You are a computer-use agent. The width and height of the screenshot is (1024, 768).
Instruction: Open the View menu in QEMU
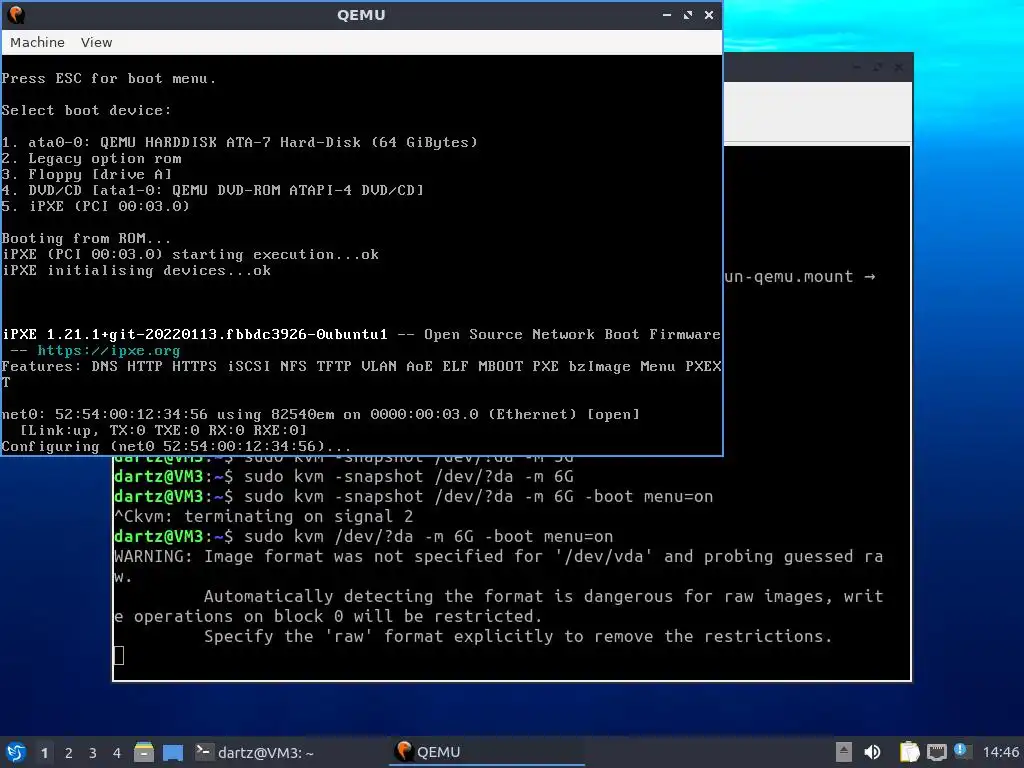pos(96,42)
